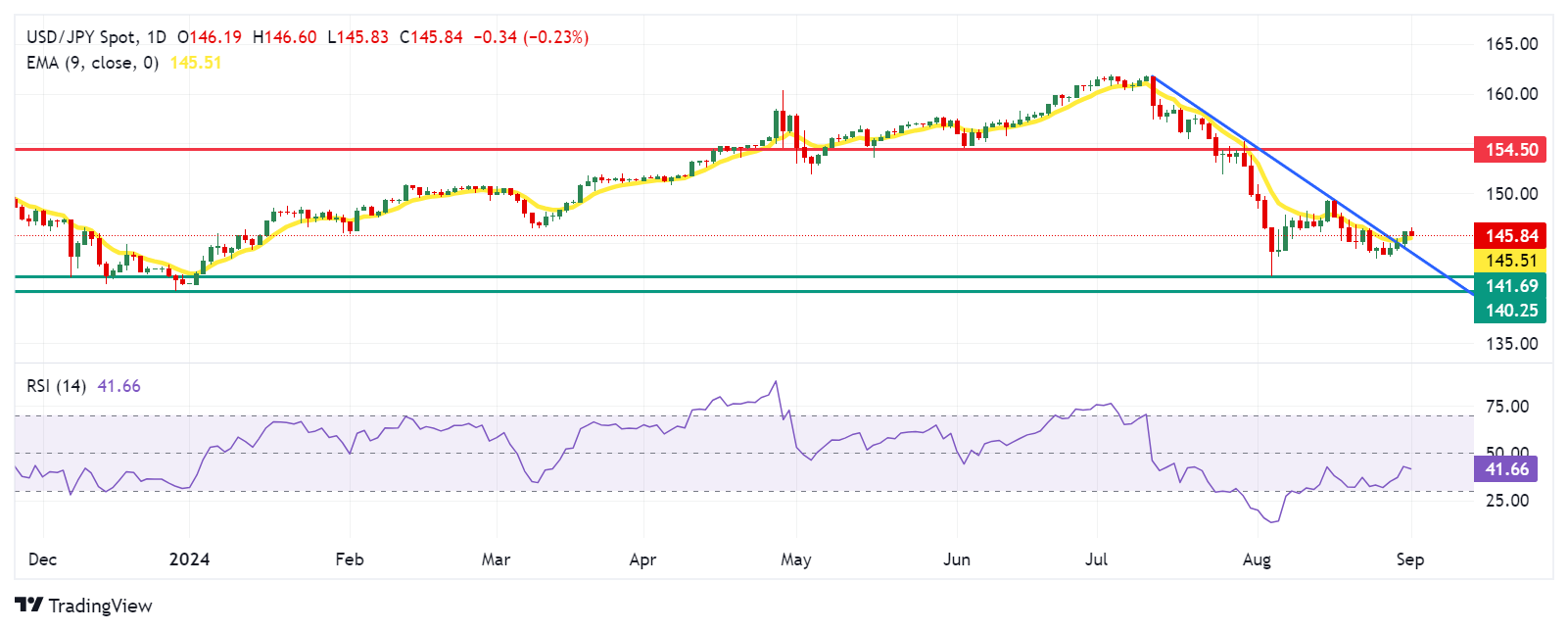
Task: Click the 2024 label on time axis
Action: [x=189, y=559]
